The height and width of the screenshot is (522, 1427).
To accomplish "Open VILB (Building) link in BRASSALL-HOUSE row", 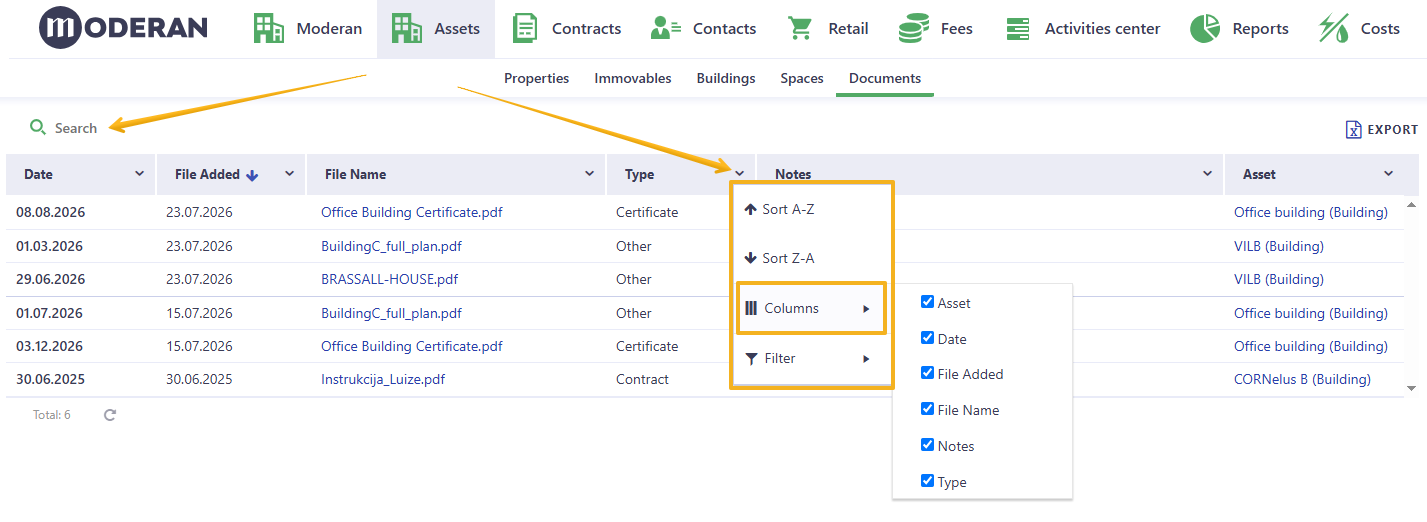I will pos(1279,279).
